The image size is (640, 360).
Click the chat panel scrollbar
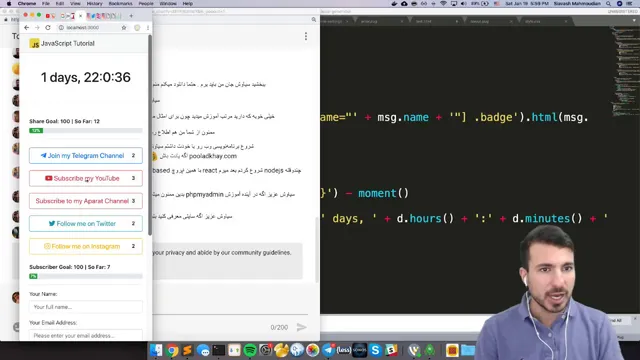coord(317,249)
